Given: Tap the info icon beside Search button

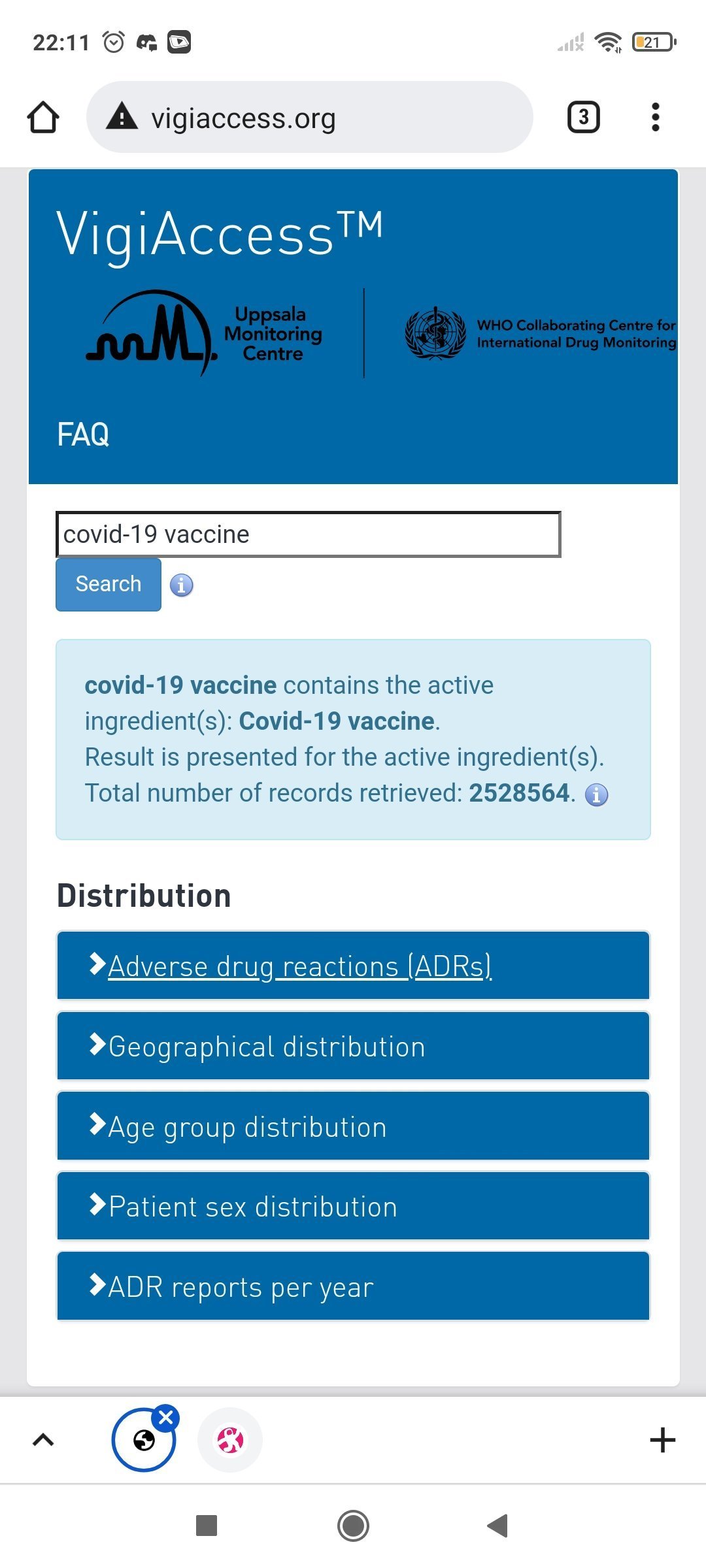Looking at the screenshot, I should [x=181, y=585].
